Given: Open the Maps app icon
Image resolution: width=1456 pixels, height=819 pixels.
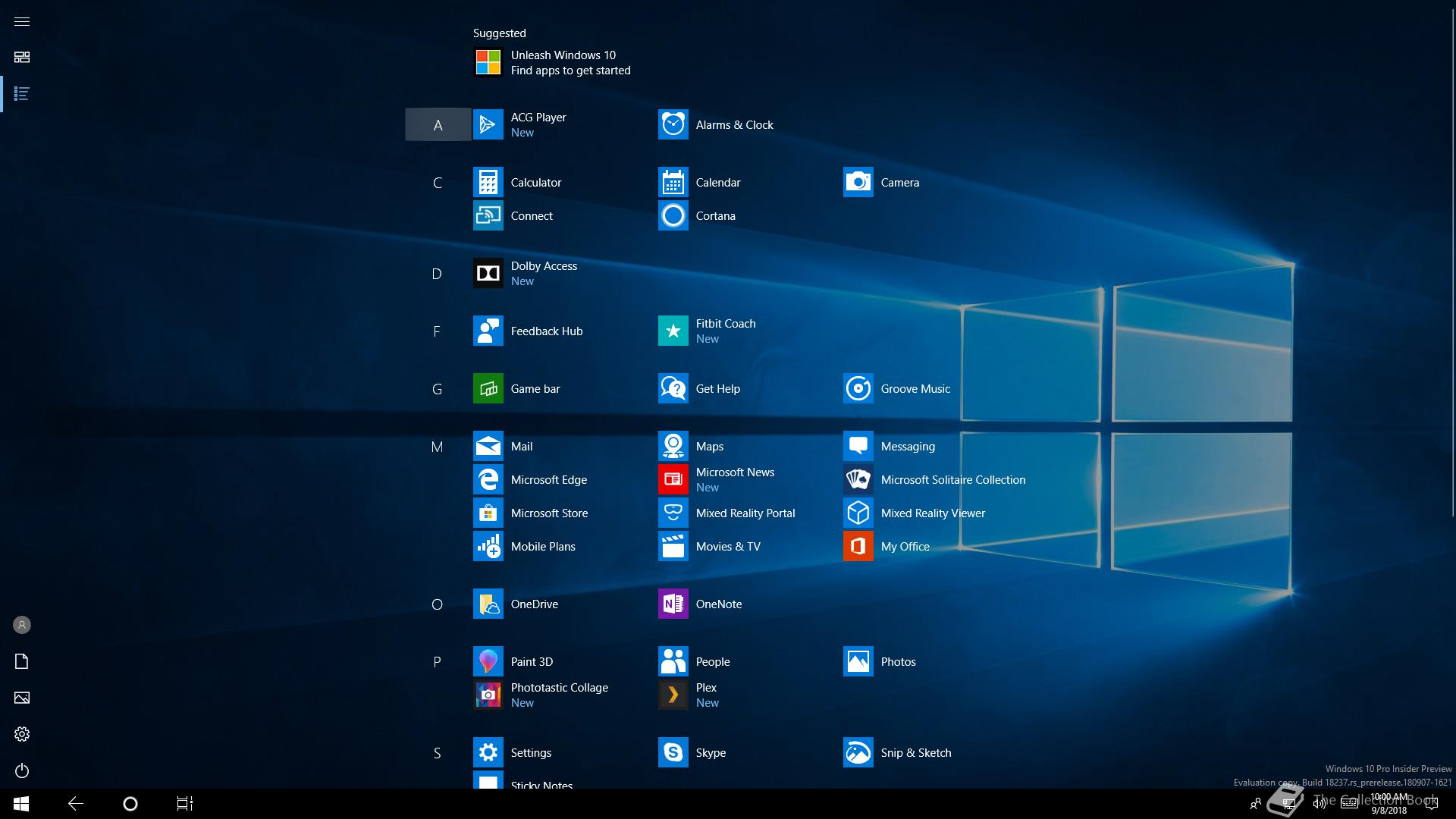Looking at the screenshot, I should point(673,446).
